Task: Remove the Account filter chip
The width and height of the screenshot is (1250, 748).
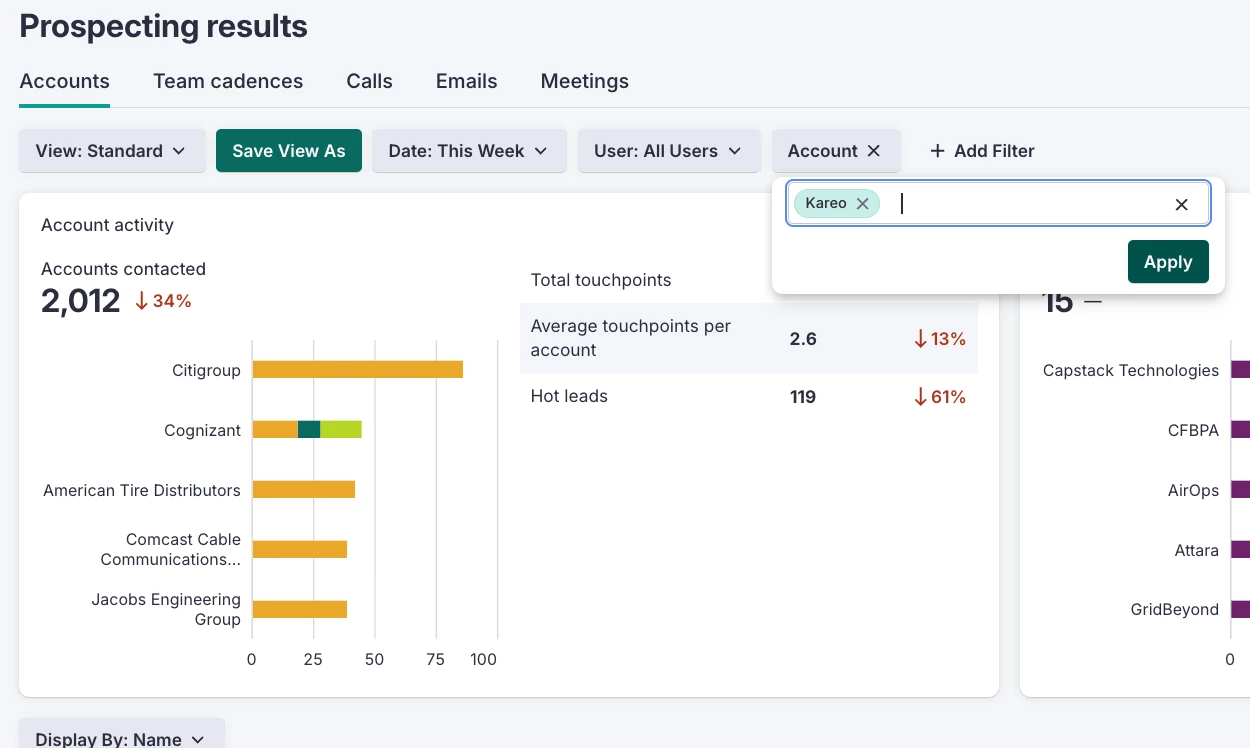Action: pos(874,151)
